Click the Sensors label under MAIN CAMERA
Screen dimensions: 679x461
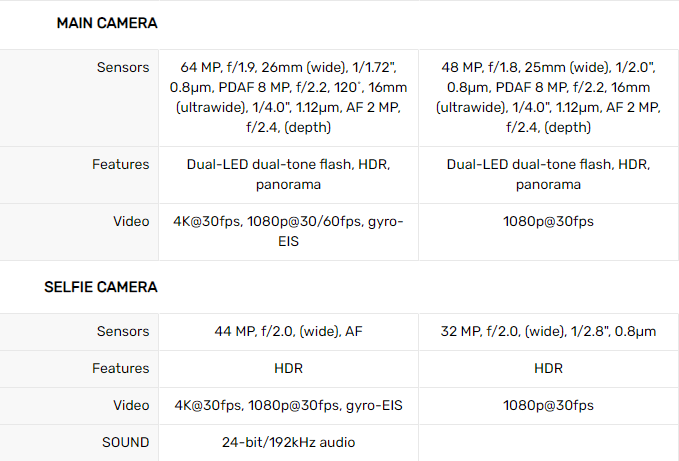coord(123,68)
